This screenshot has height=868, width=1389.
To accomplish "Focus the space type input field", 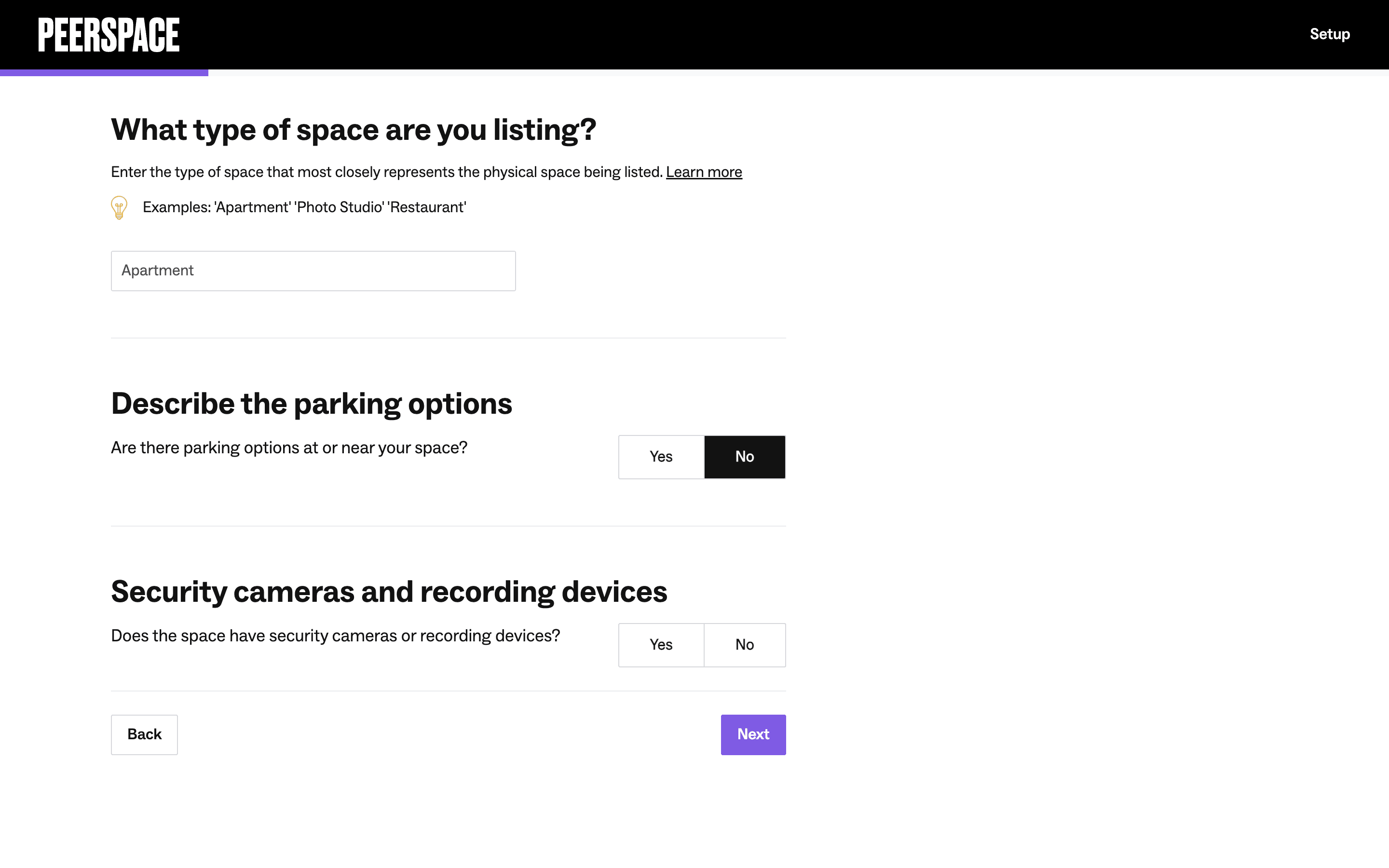I will pos(313,271).
